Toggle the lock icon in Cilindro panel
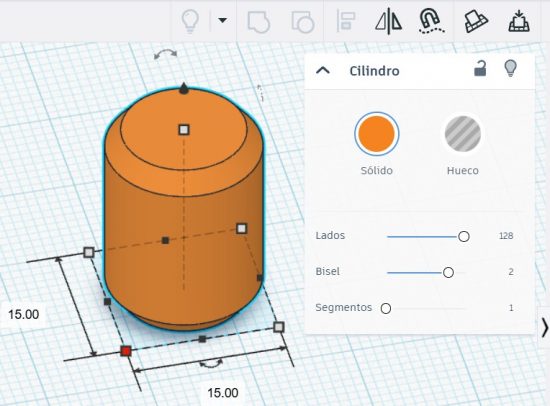 pyautogui.click(x=480, y=68)
